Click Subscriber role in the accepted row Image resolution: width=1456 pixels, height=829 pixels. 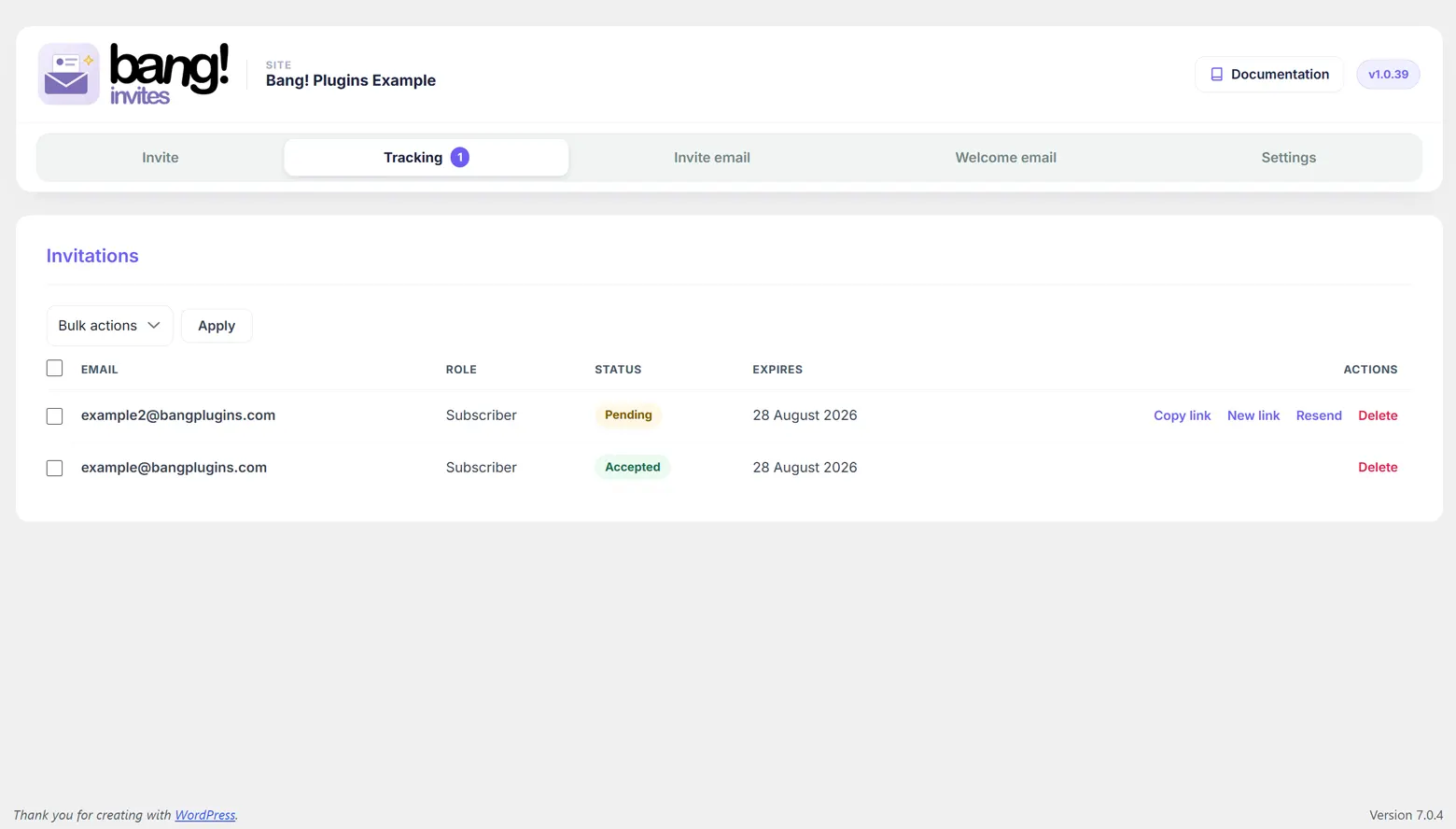click(481, 468)
